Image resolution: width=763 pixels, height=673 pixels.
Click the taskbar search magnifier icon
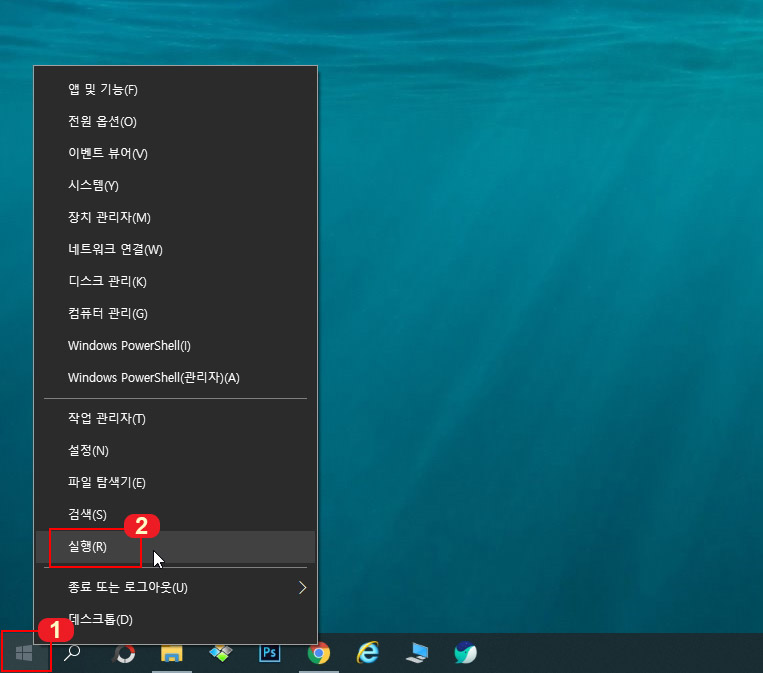pos(73,653)
